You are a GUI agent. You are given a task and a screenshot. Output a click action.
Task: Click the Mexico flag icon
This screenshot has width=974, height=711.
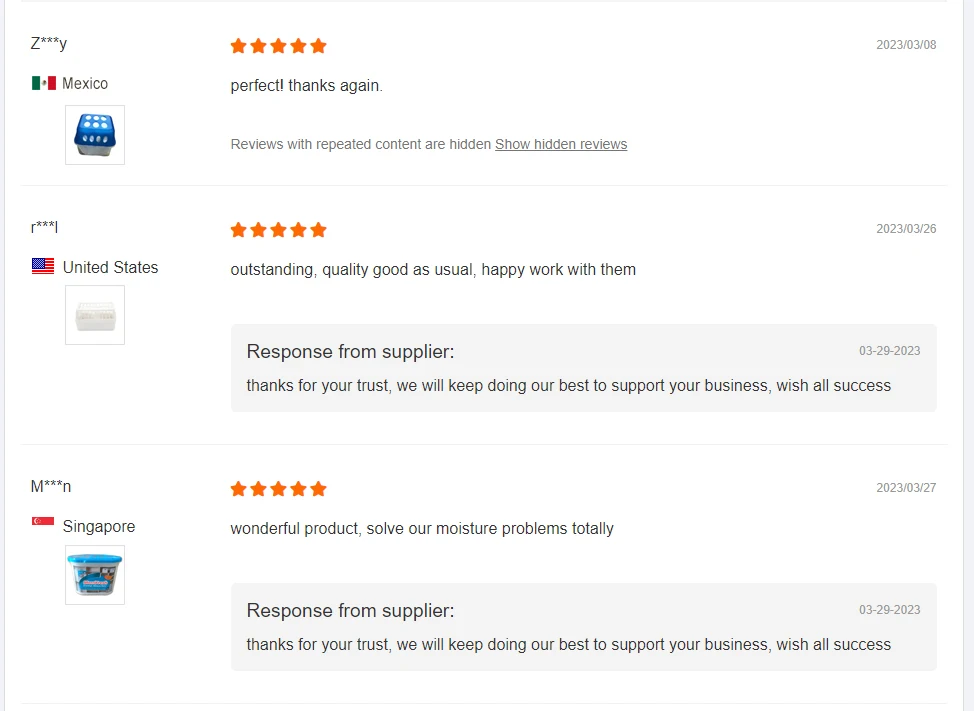[x=43, y=83]
